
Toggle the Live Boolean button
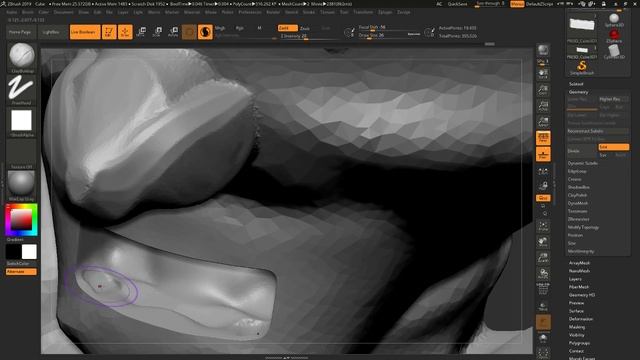[85, 32]
